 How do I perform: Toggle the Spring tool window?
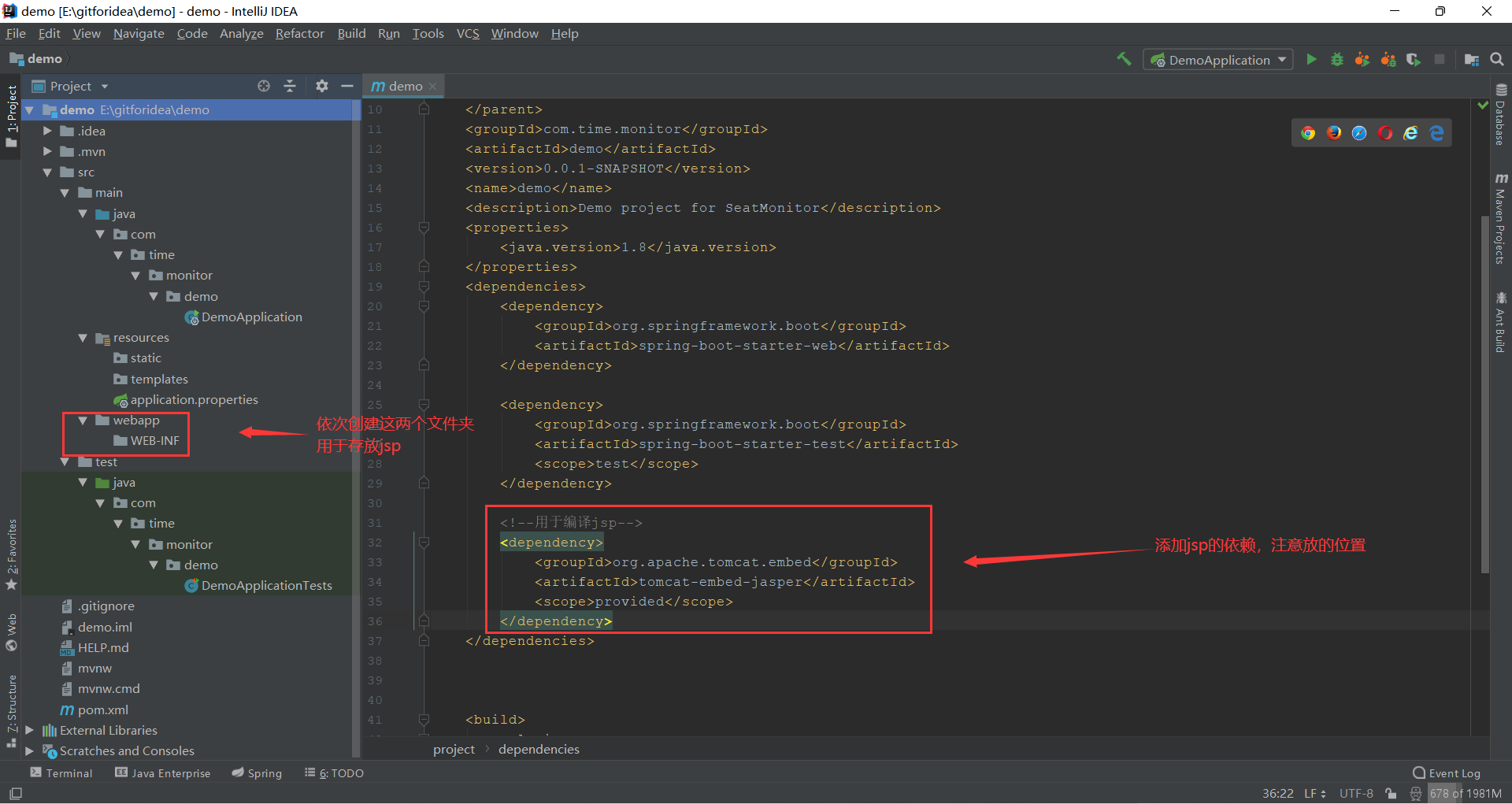point(257,773)
